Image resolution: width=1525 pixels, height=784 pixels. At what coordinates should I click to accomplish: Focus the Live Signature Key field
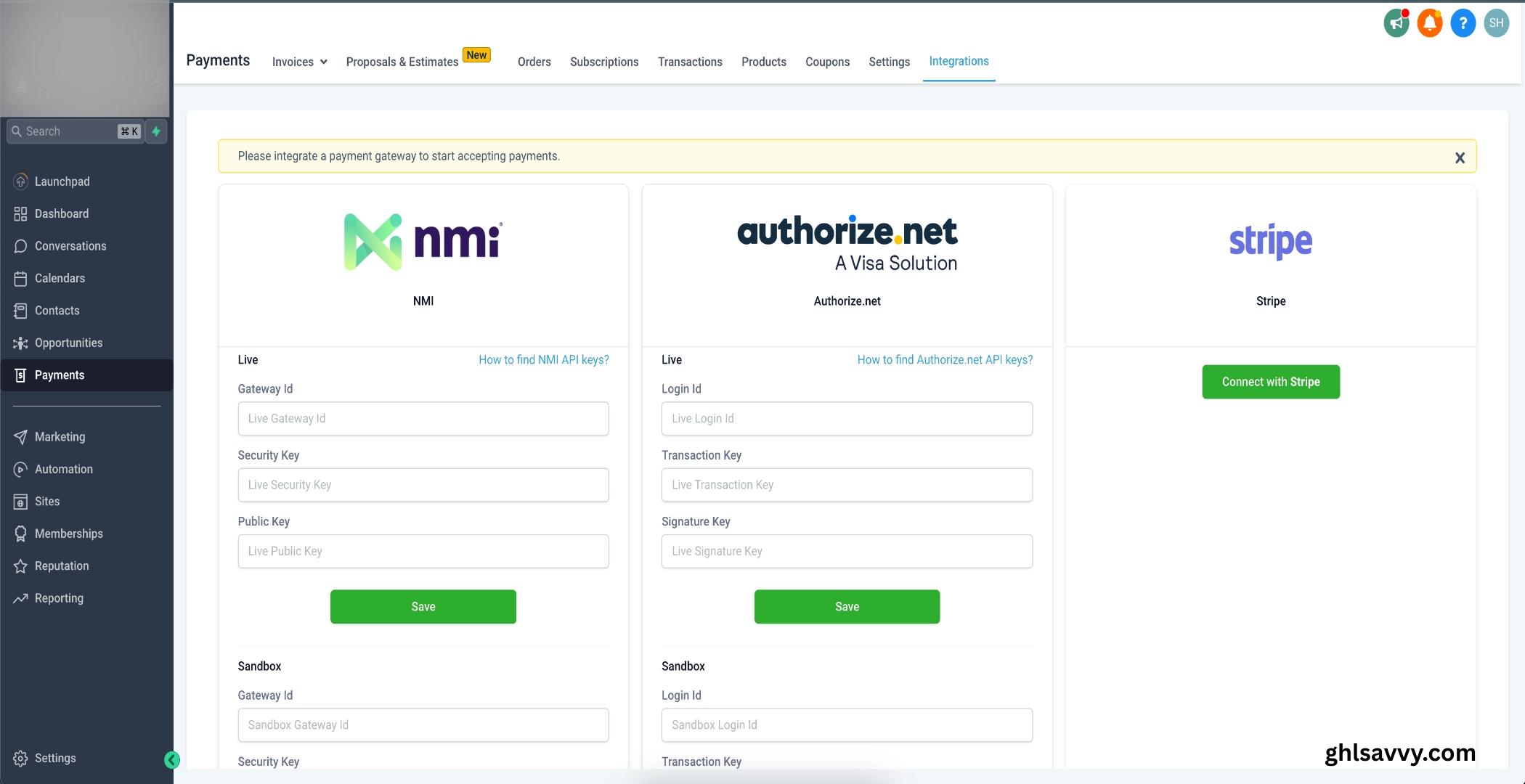tap(847, 552)
